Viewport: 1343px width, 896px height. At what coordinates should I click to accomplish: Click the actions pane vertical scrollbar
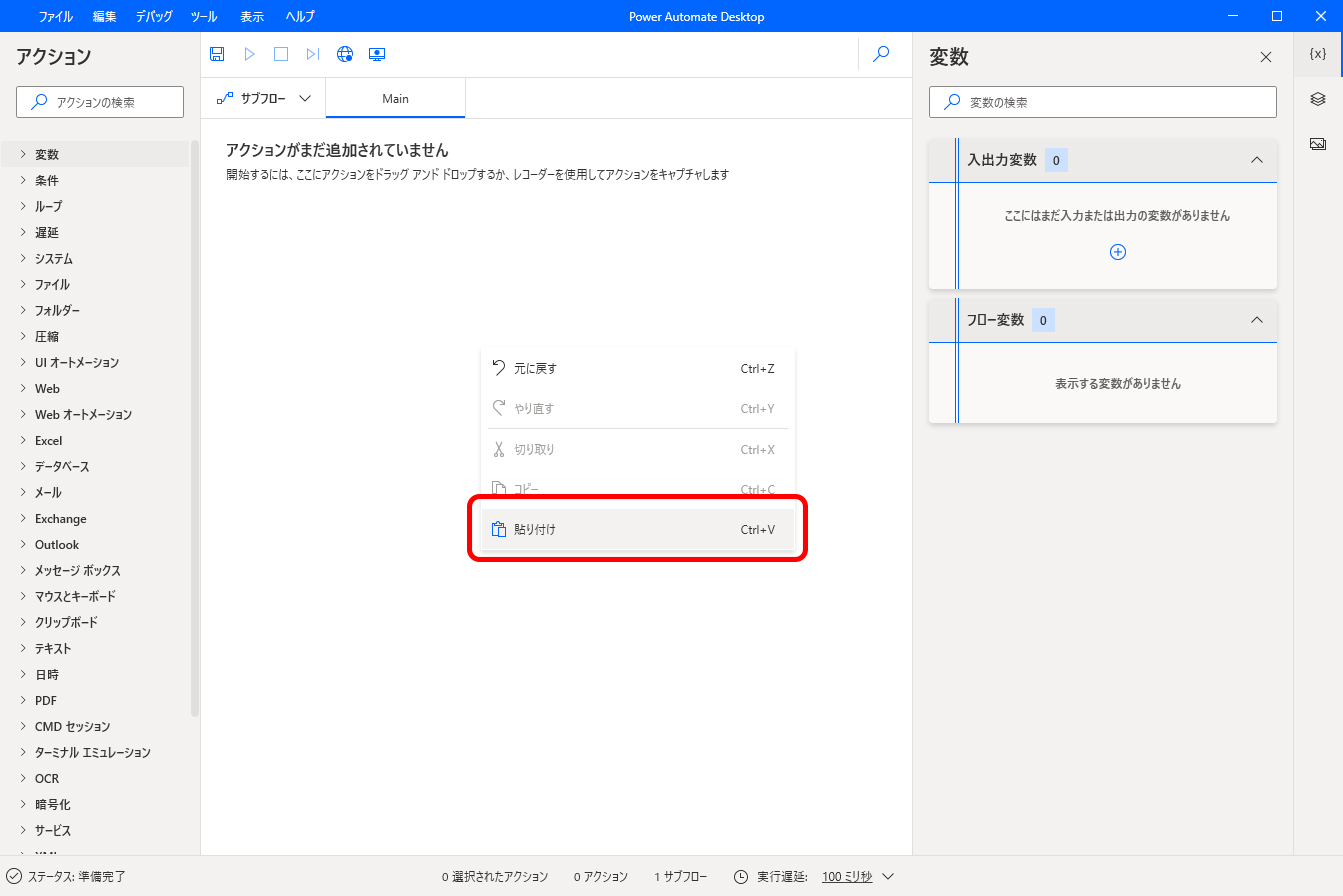[x=195, y=430]
